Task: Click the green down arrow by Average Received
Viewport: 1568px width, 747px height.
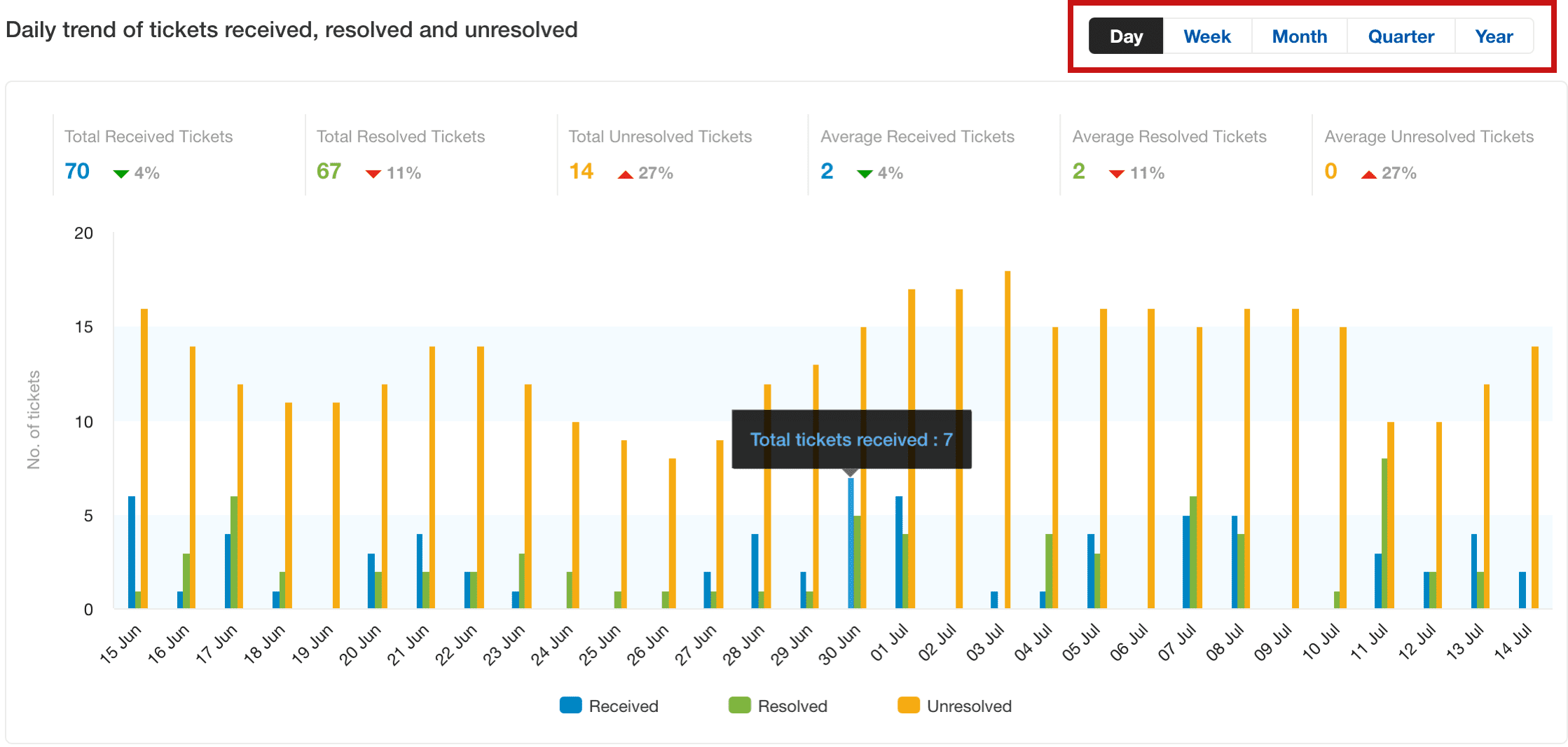Action: coord(865,174)
